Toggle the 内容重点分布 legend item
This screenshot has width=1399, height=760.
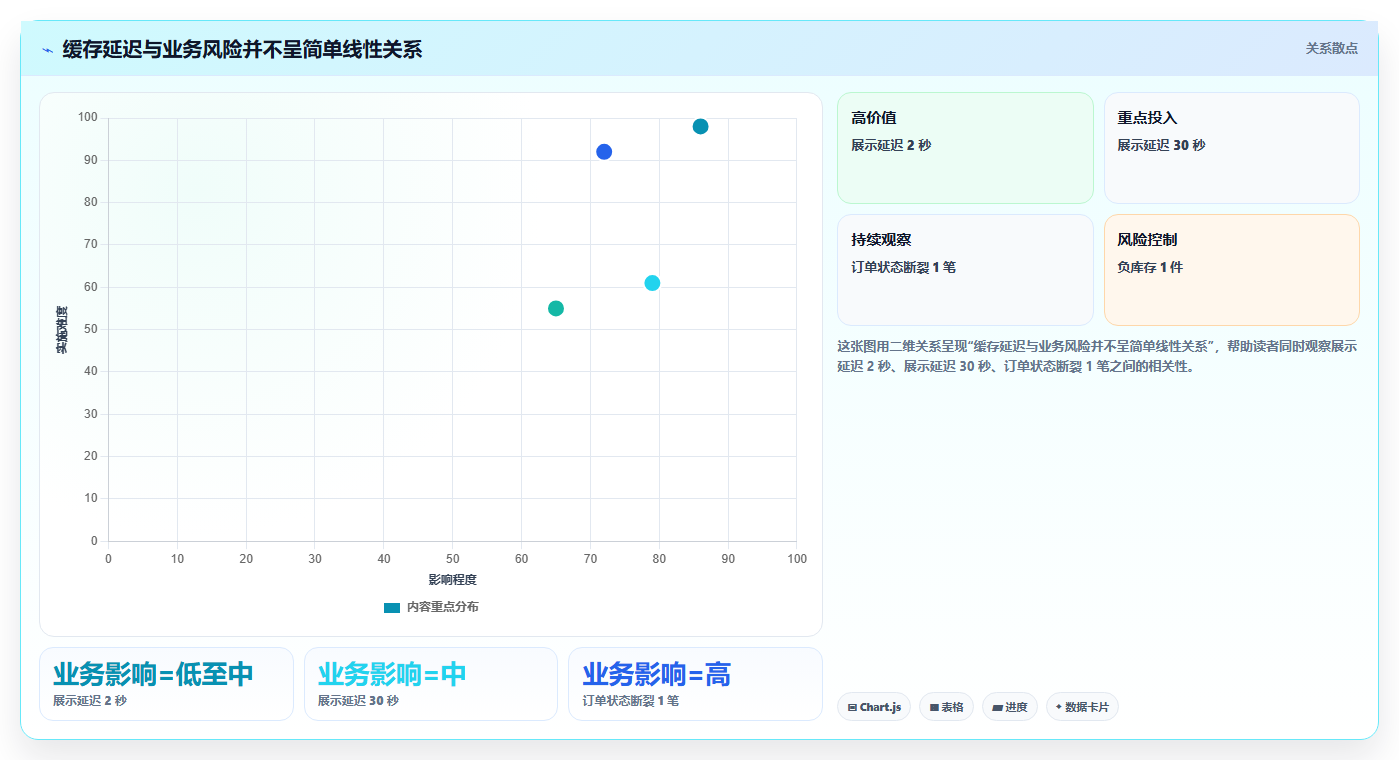pos(431,607)
